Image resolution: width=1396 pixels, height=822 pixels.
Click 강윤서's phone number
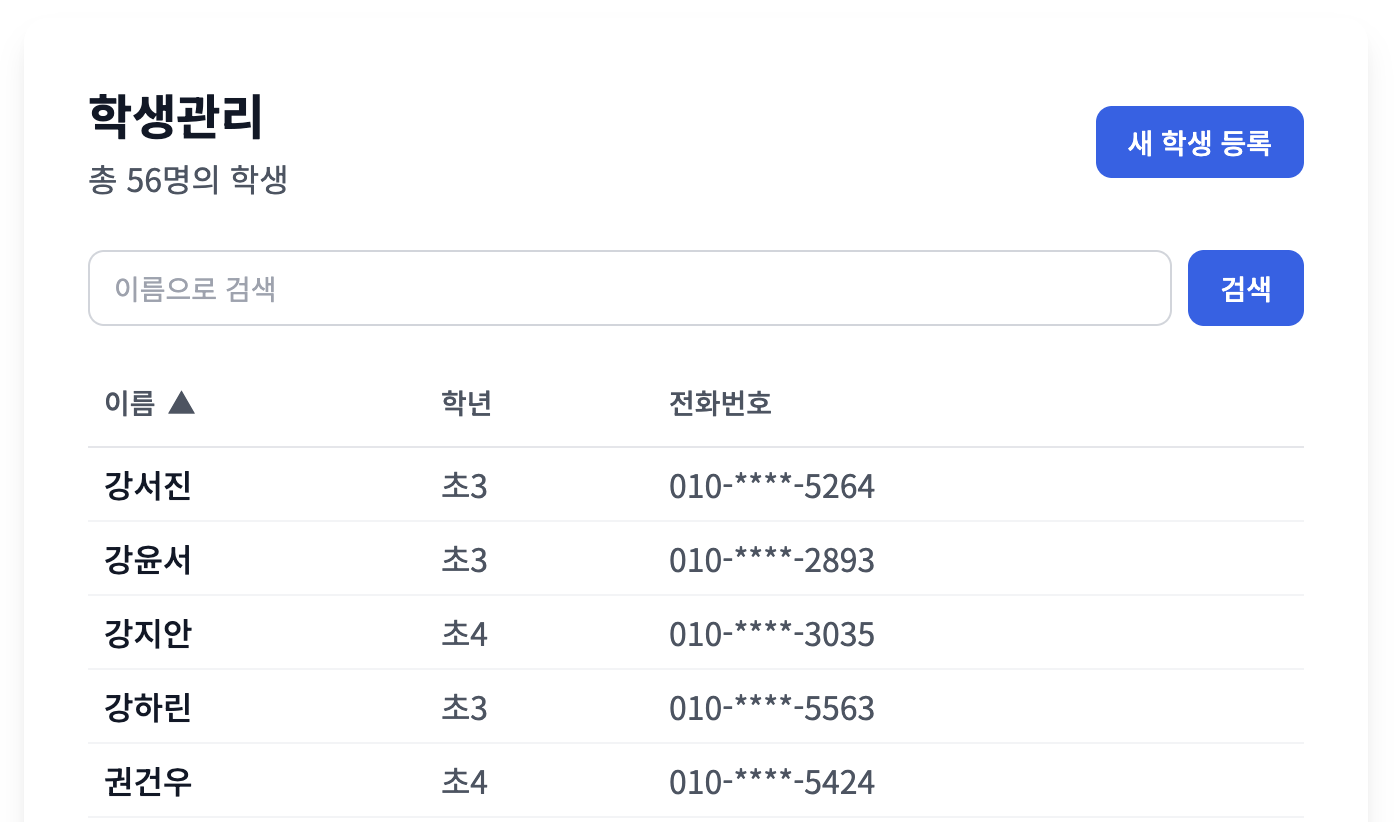coord(771,559)
